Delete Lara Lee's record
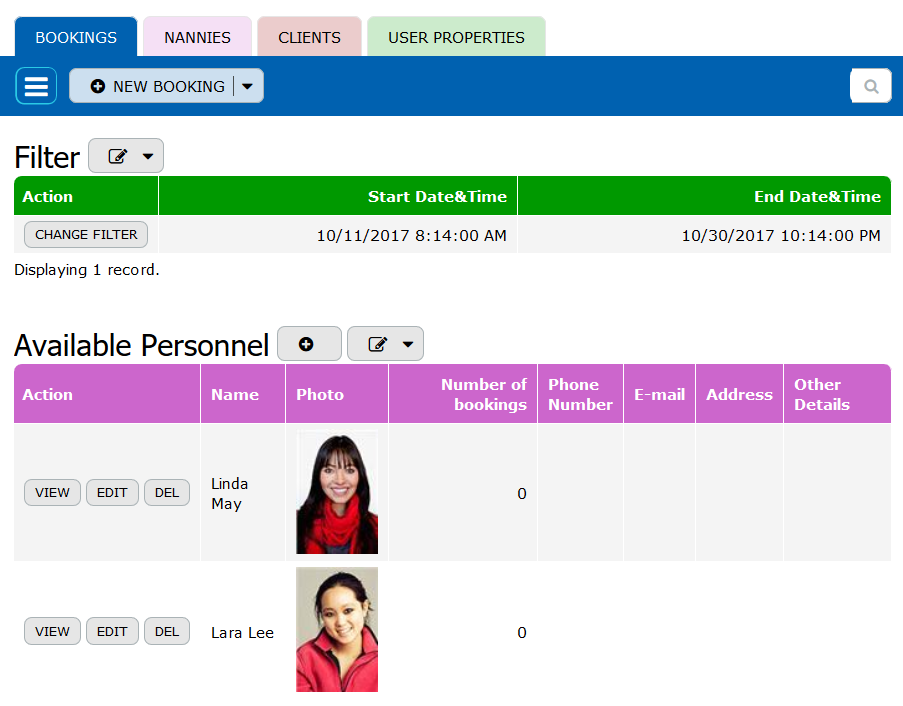903x706 pixels. [x=167, y=631]
